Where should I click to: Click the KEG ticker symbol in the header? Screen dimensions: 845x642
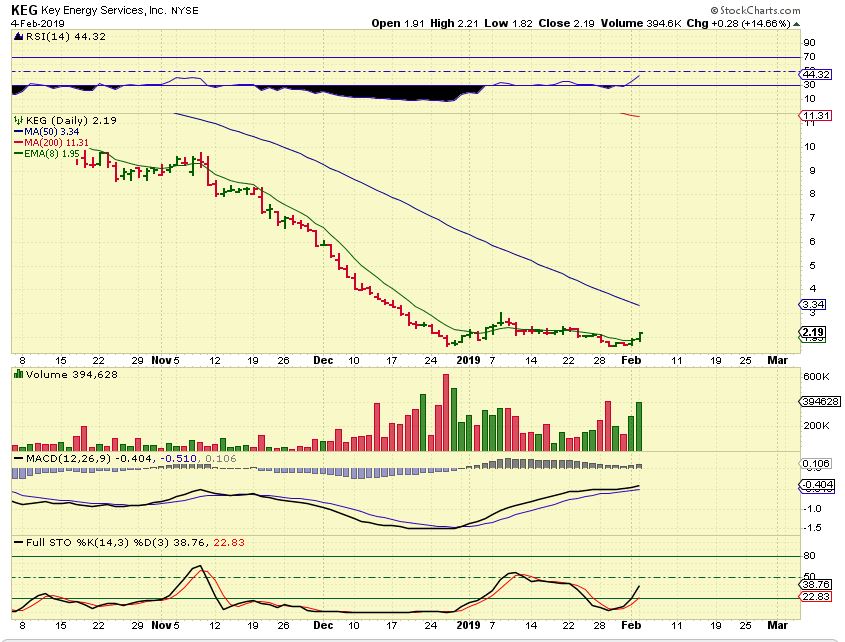tap(24, 10)
